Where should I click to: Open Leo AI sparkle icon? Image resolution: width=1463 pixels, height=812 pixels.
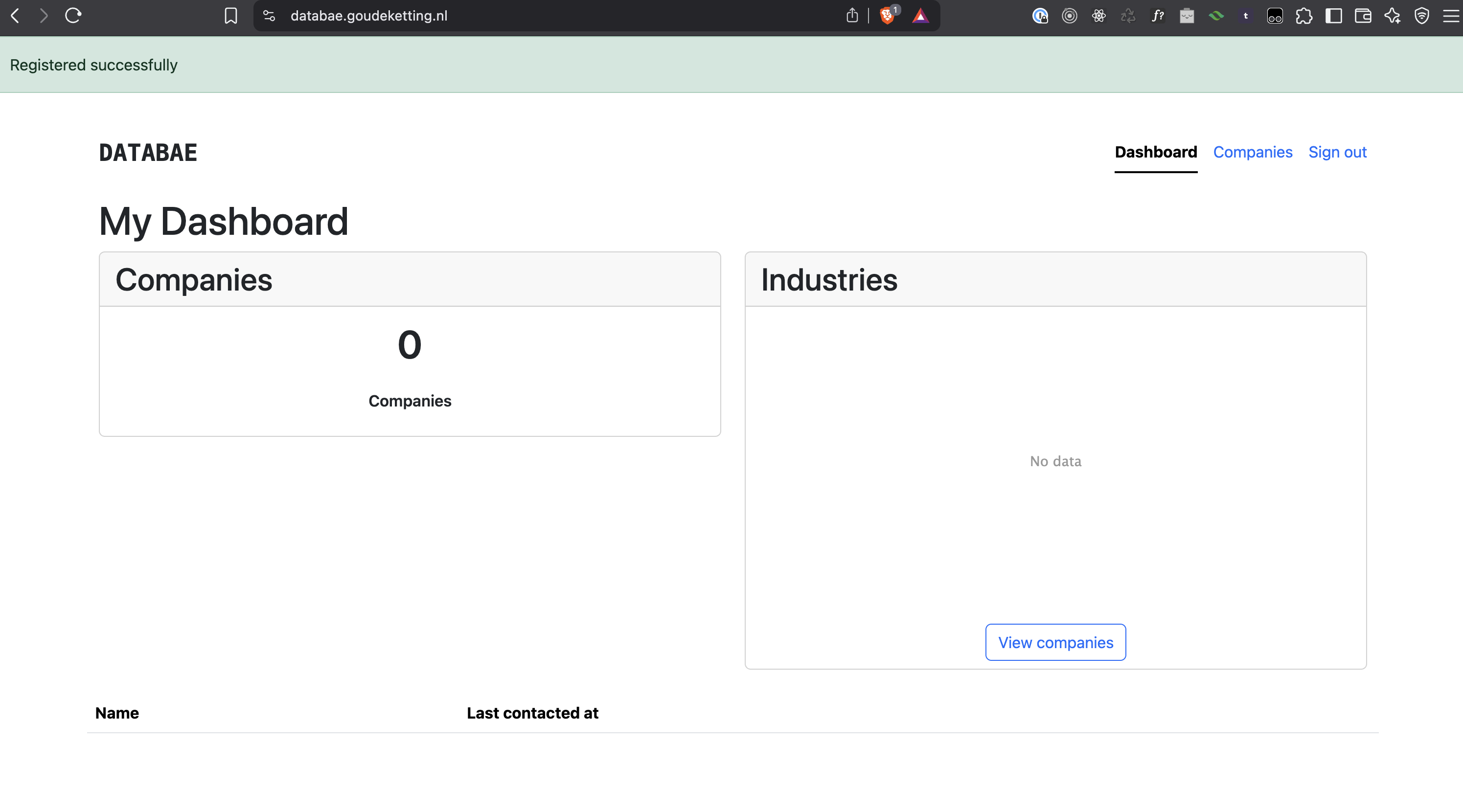point(1392,15)
